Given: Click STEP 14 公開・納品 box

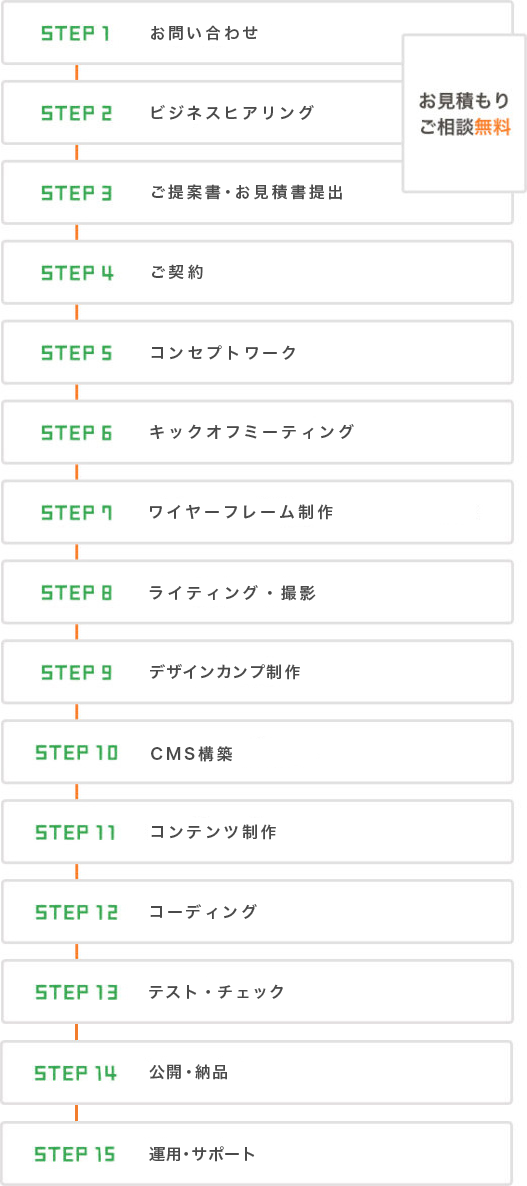Looking at the screenshot, I should [x=257, y=1073].
